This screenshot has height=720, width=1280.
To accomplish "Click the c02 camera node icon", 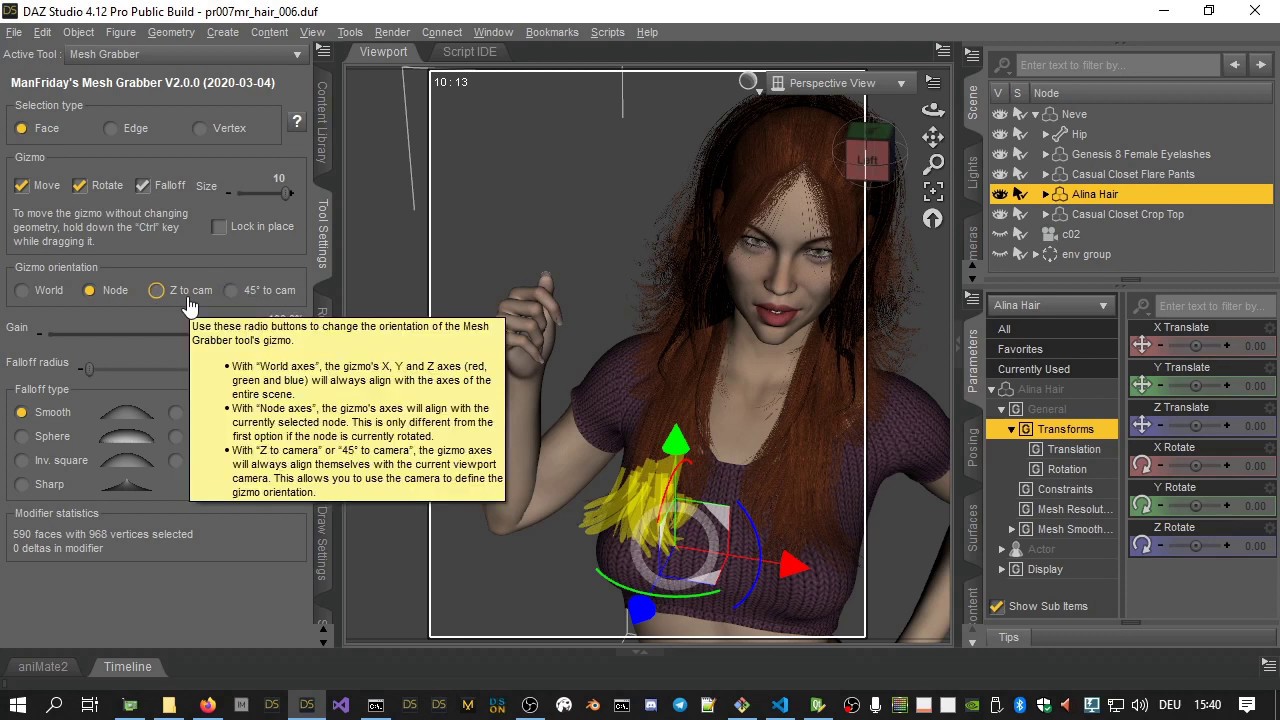I will tap(1049, 234).
